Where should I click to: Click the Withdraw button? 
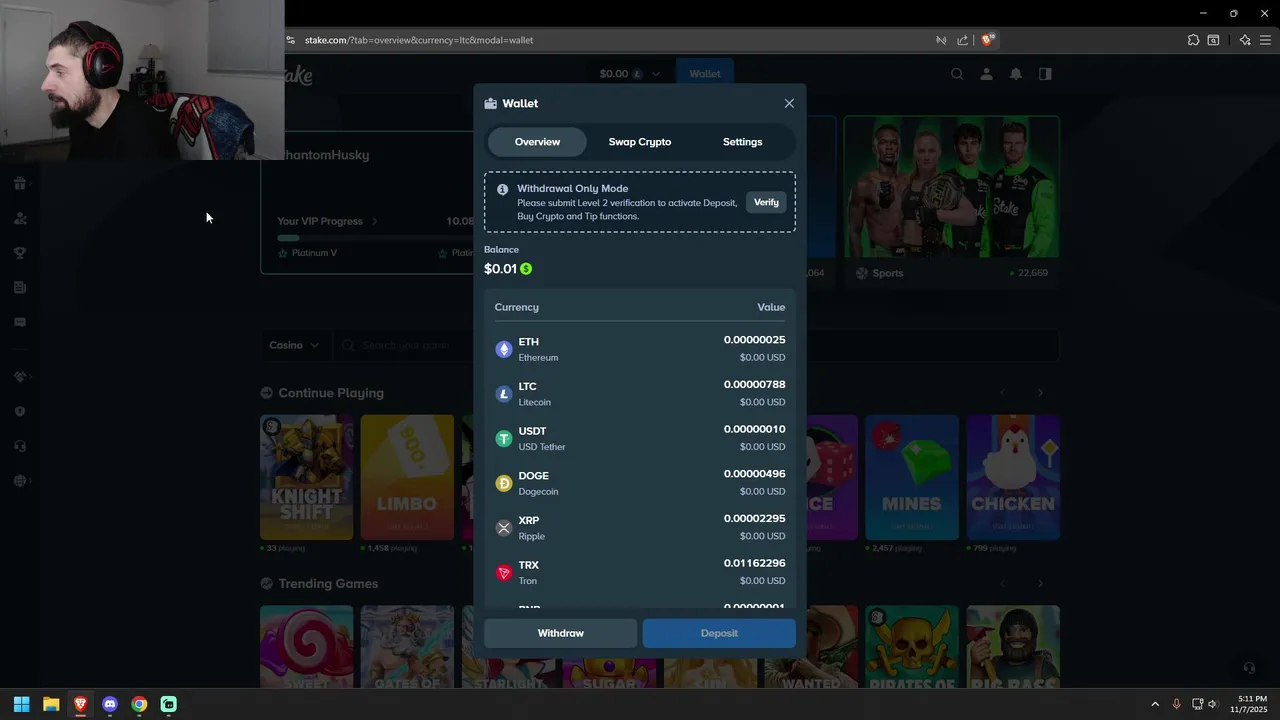(x=560, y=633)
